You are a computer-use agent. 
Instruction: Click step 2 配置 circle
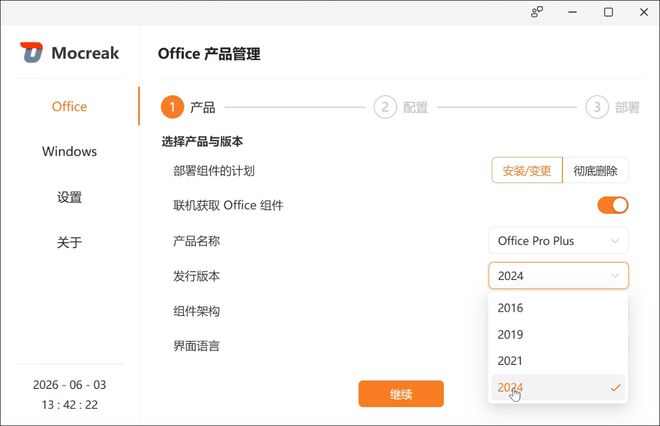[385, 107]
